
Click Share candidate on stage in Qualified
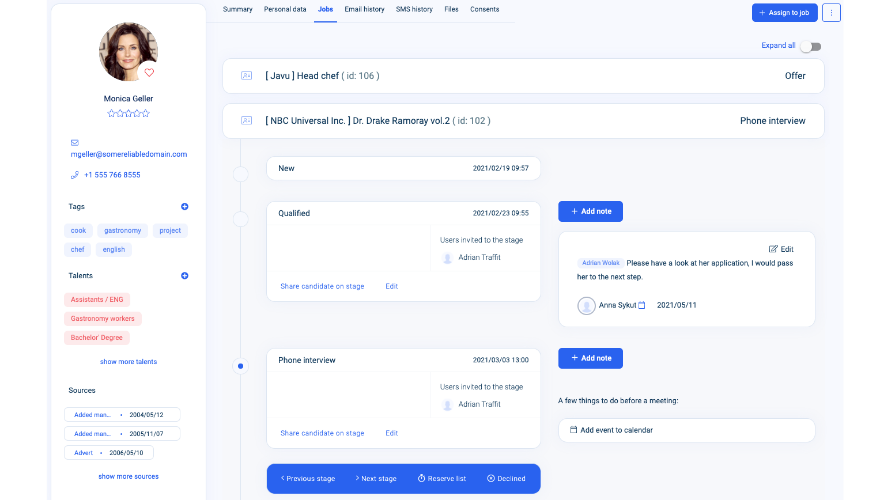point(322,287)
